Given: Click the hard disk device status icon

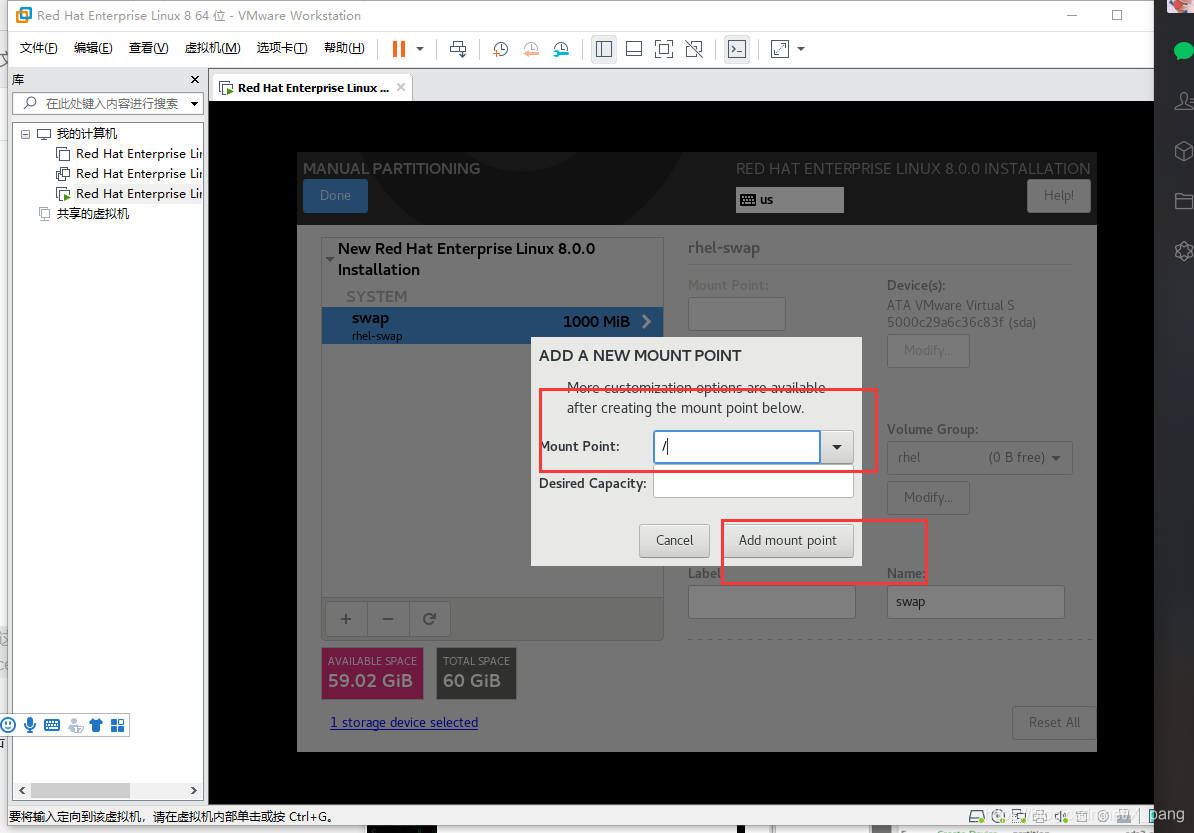Looking at the screenshot, I should point(976,816).
